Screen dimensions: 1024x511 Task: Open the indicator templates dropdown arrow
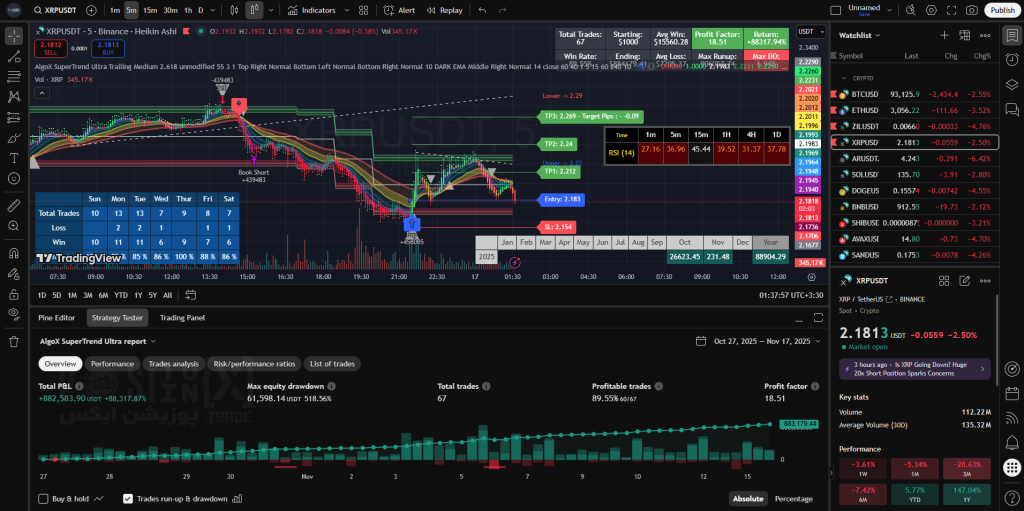346,10
